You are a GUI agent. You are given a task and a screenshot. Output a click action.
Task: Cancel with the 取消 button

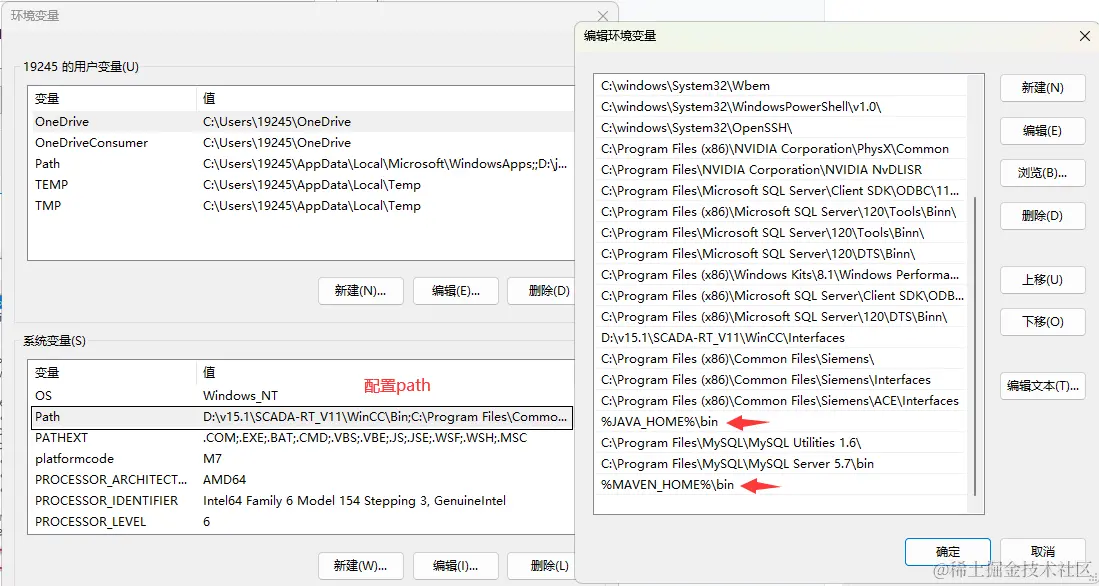click(1043, 552)
